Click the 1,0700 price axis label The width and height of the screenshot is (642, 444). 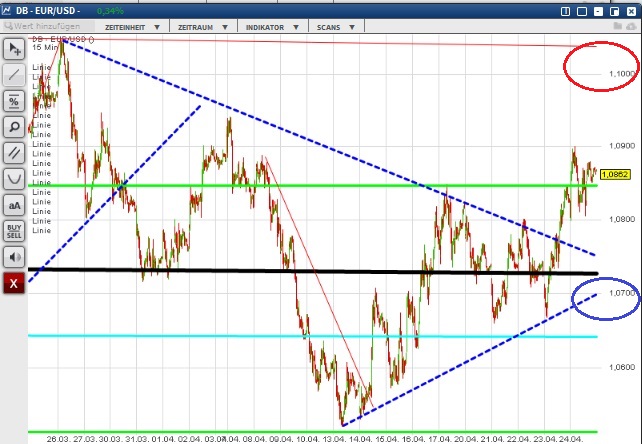click(x=622, y=293)
